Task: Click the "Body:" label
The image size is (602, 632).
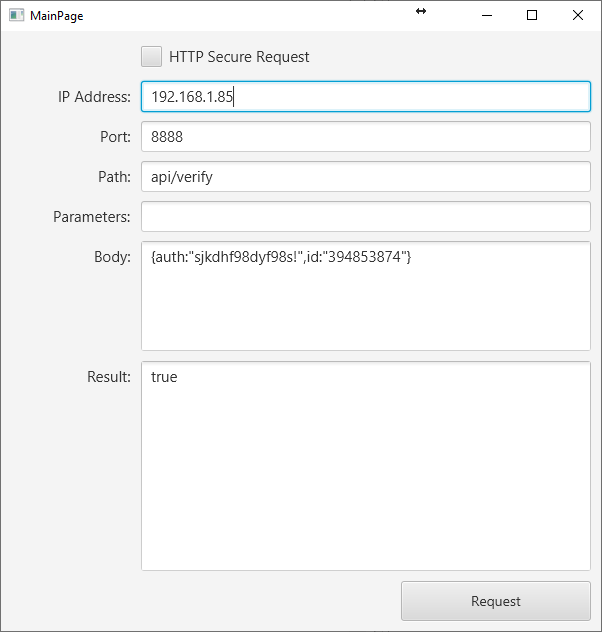Action: coord(112,257)
